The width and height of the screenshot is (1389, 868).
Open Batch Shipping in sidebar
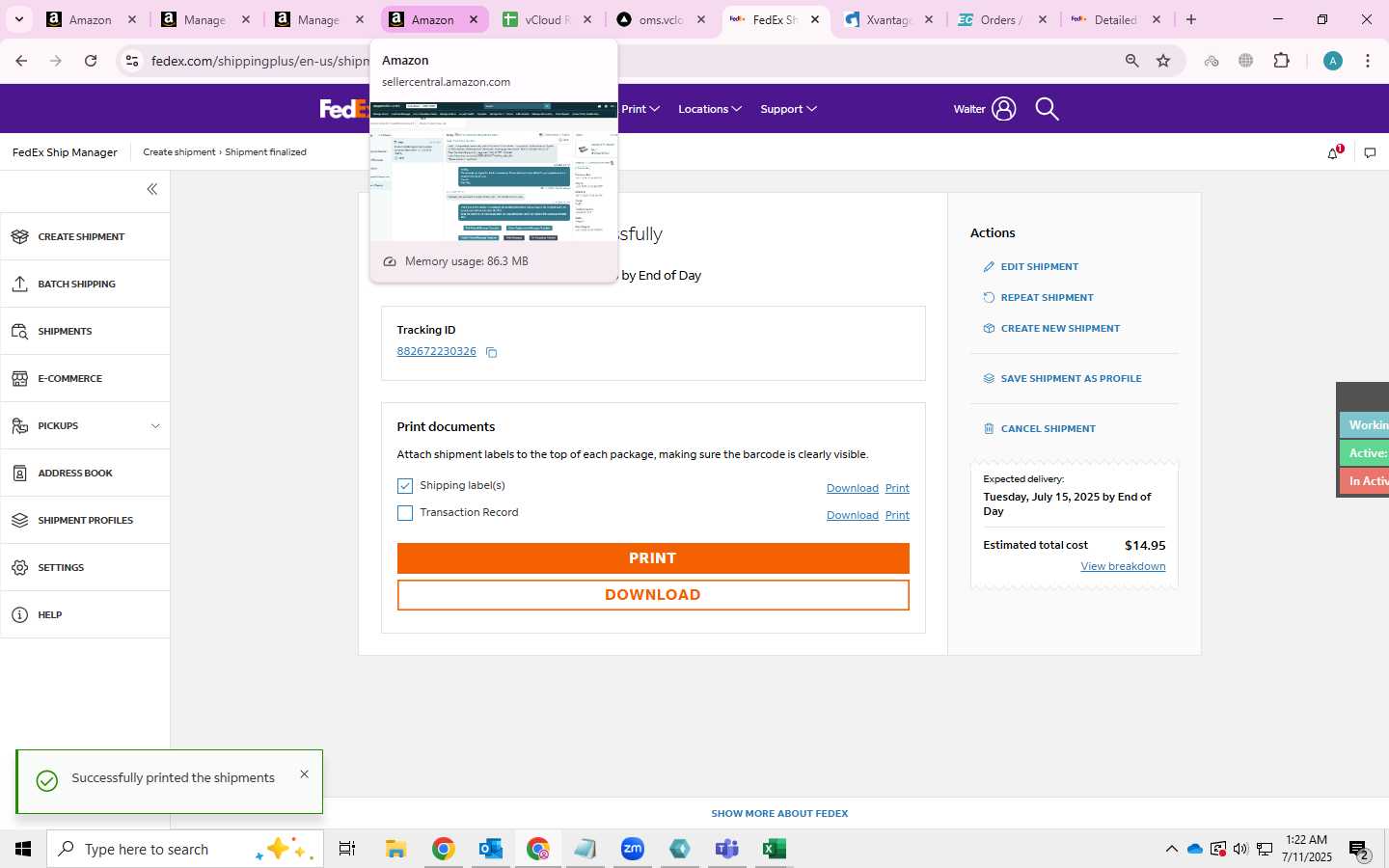pos(85,284)
